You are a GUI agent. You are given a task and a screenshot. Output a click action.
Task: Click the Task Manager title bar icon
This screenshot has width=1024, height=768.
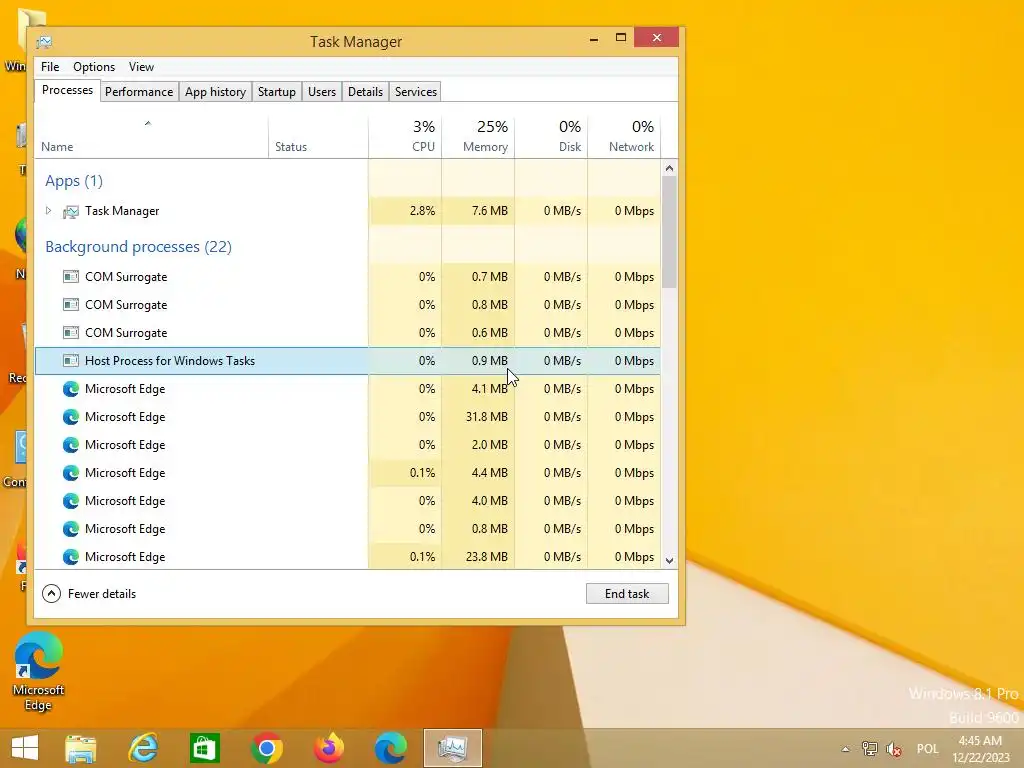point(44,42)
